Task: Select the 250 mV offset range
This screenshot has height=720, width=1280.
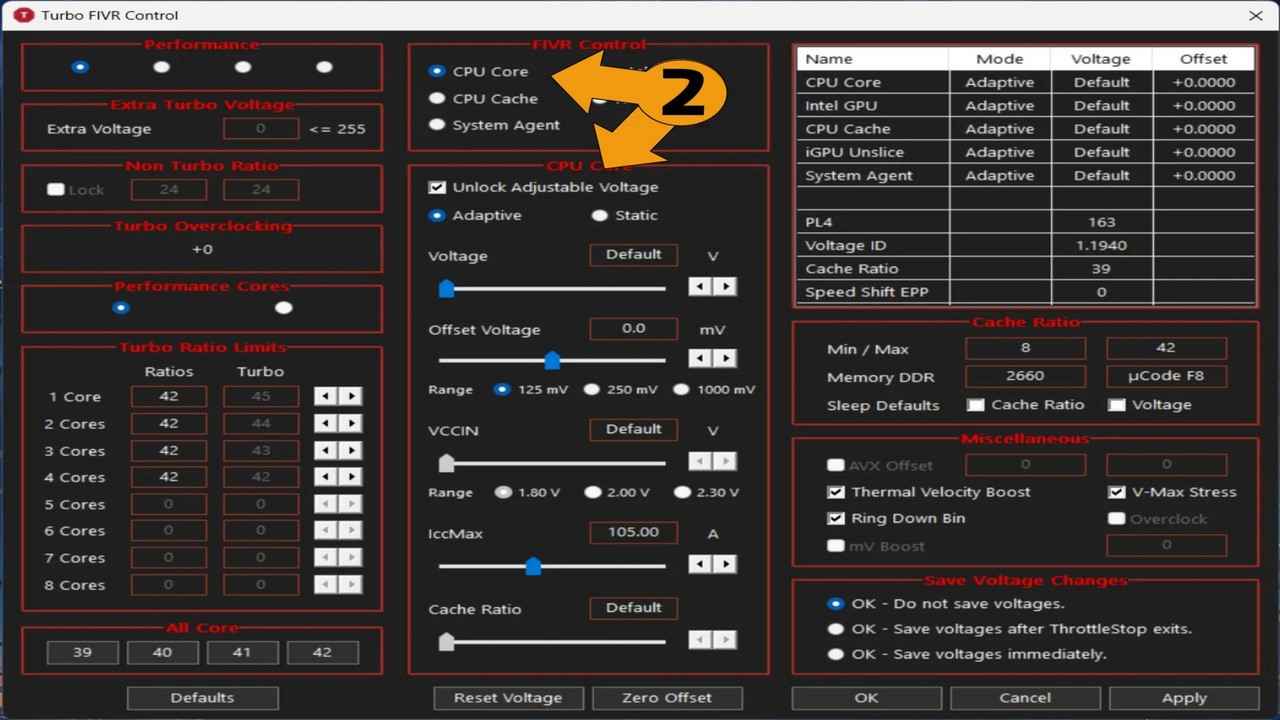Action: click(x=591, y=389)
